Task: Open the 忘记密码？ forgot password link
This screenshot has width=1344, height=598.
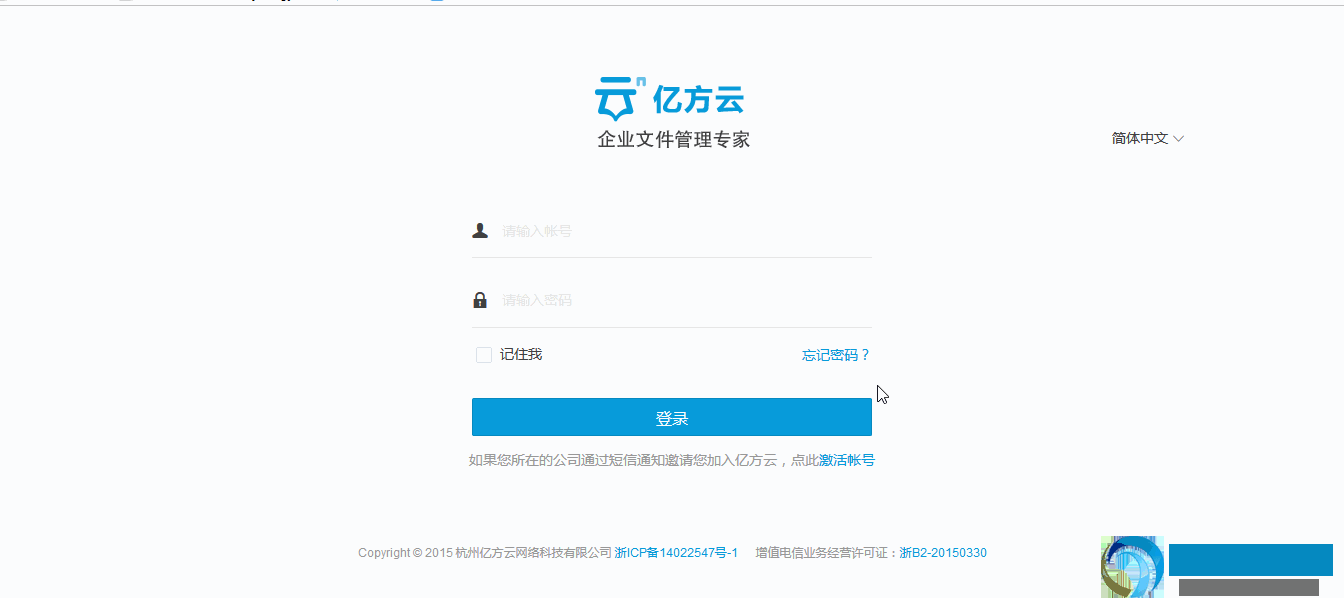Action: 836,355
